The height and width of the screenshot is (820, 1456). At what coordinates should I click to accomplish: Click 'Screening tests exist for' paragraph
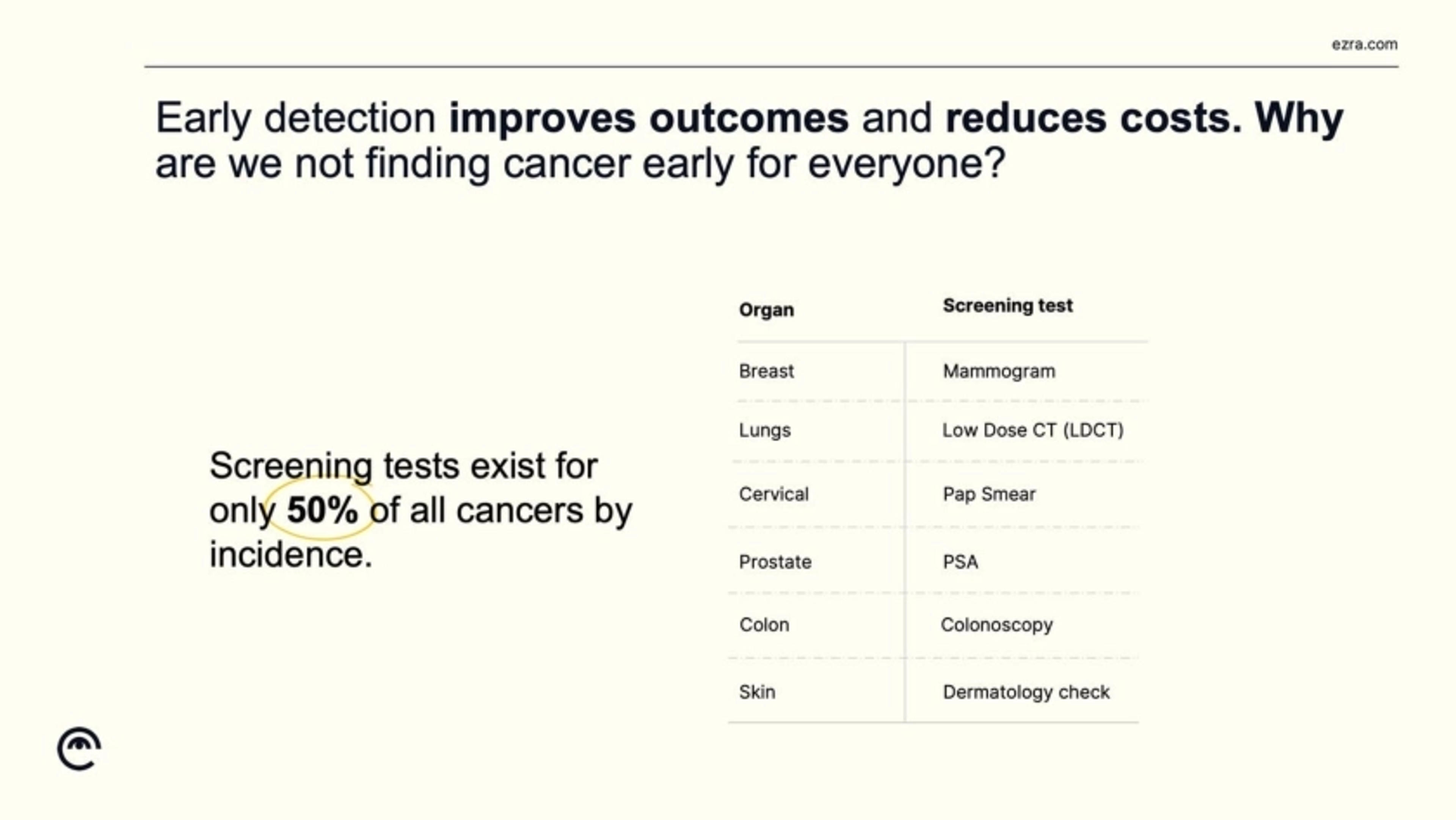(x=420, y=509)
